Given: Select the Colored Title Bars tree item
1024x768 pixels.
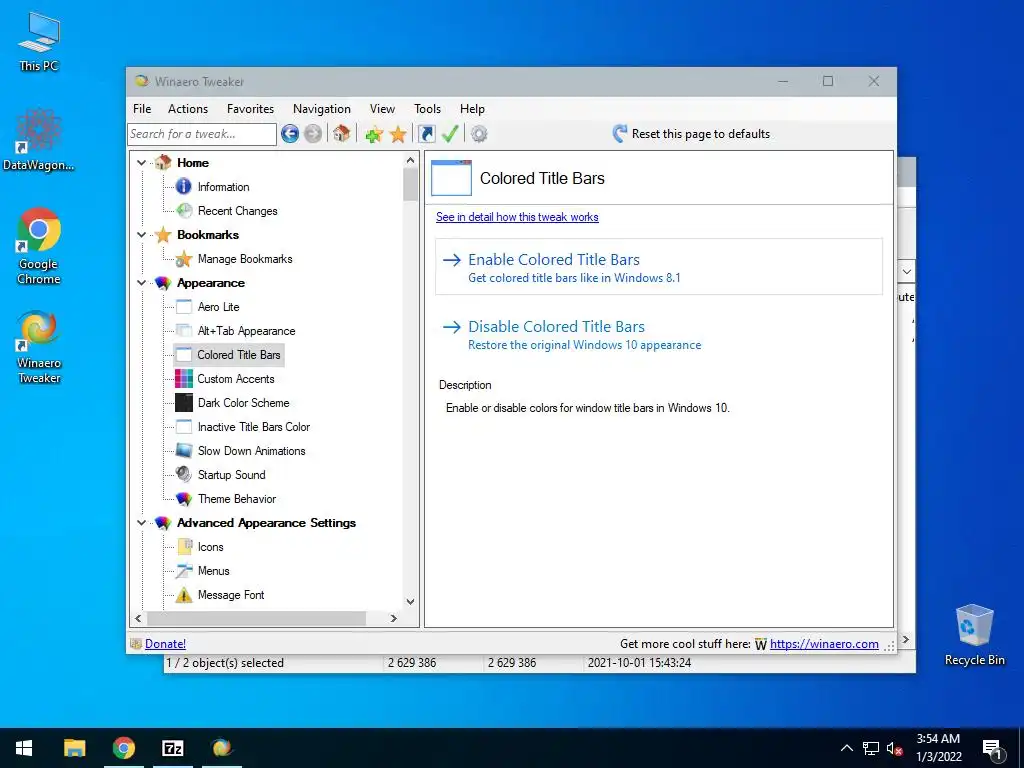Looking at the screenshot, I should [238, 355].
